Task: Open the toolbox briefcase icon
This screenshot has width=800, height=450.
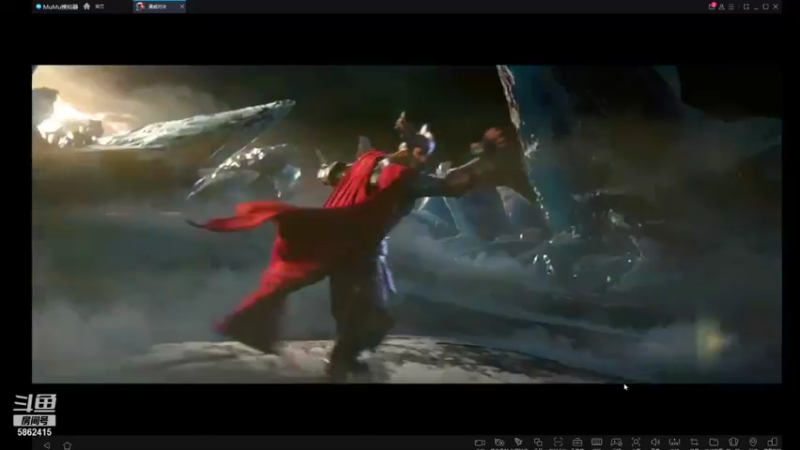Action: point(577,442)
